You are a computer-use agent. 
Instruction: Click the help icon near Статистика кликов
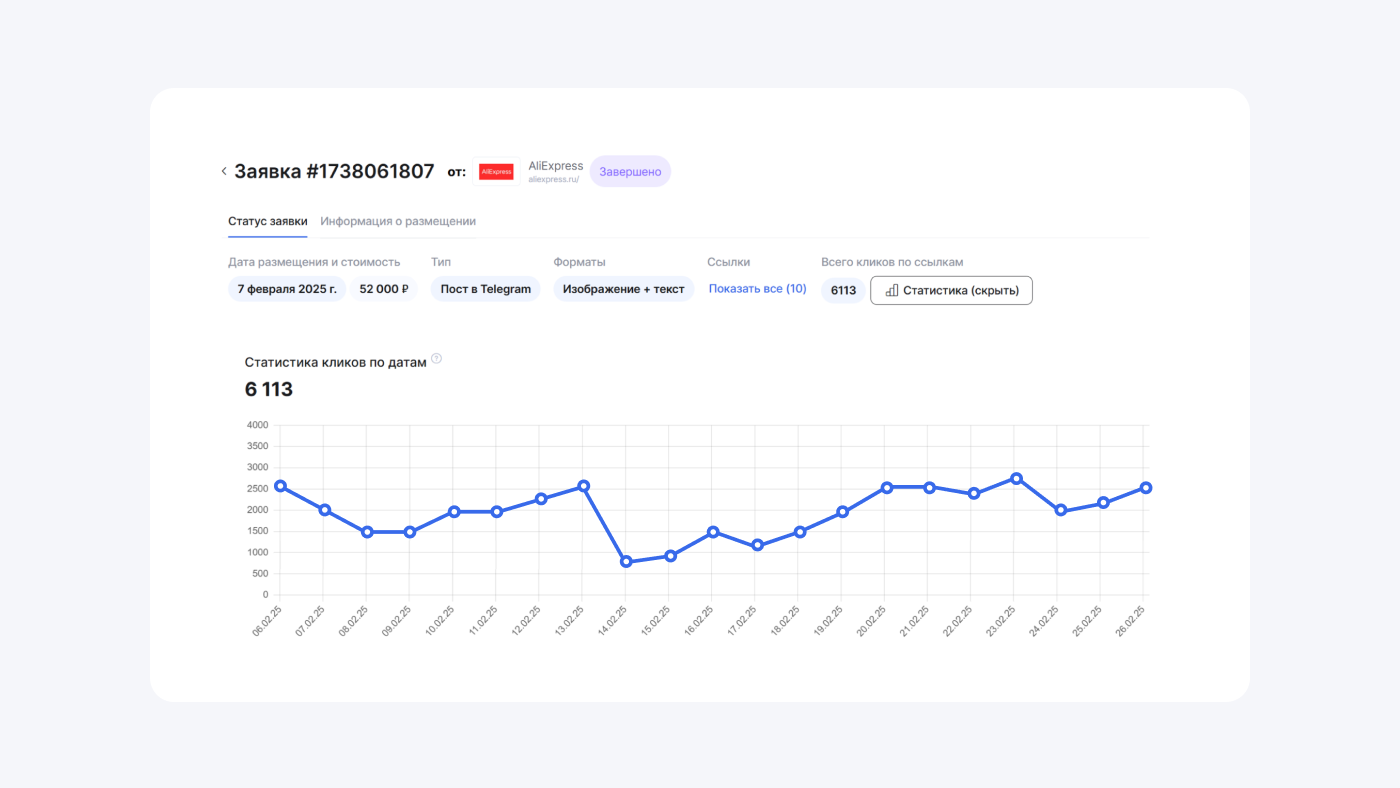pyautogui.click(x=436, y=359)
